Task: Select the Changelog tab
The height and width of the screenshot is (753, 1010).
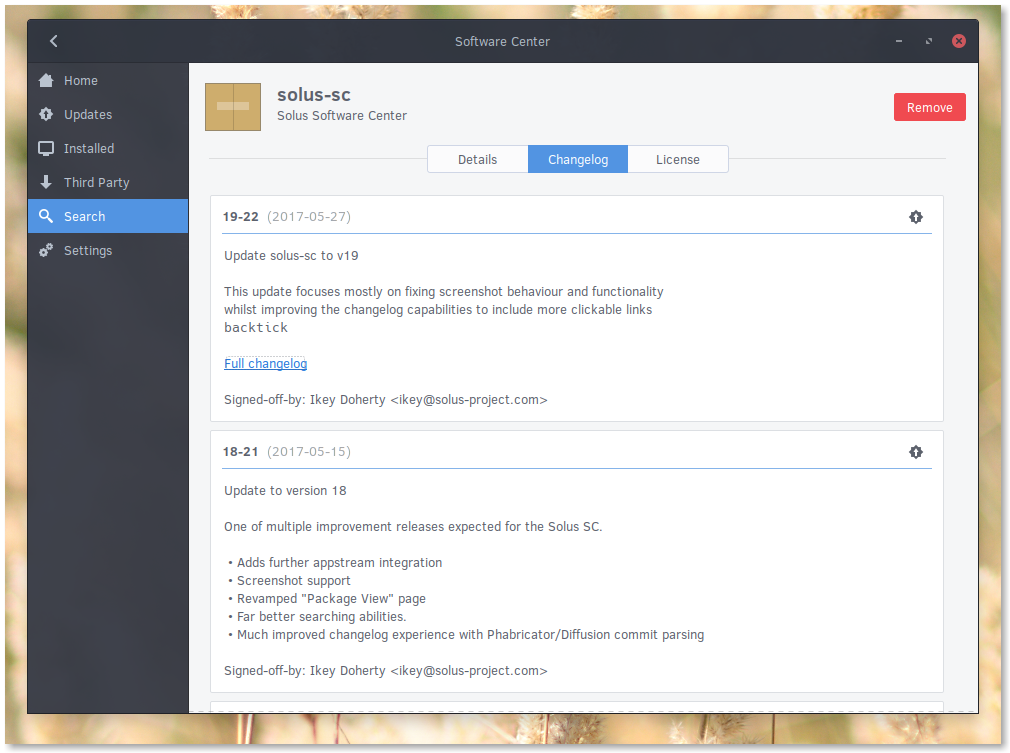Action: coord(578,159)
